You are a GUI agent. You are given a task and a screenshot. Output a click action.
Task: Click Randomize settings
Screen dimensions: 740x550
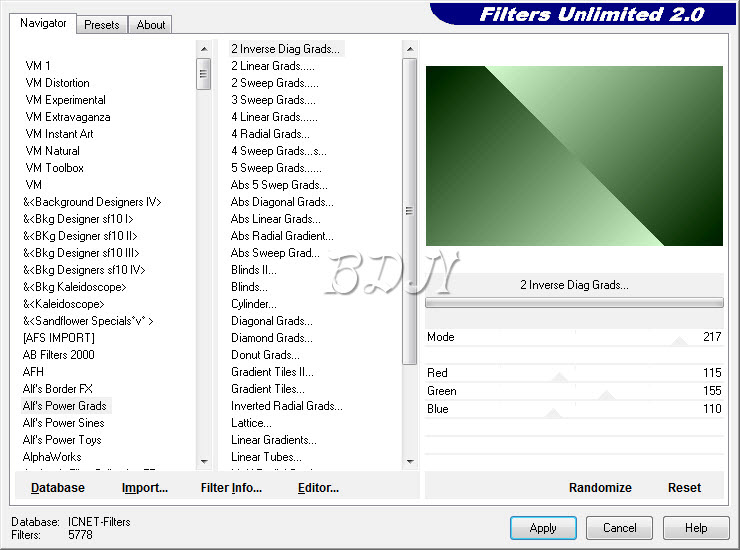pos(600,487)
